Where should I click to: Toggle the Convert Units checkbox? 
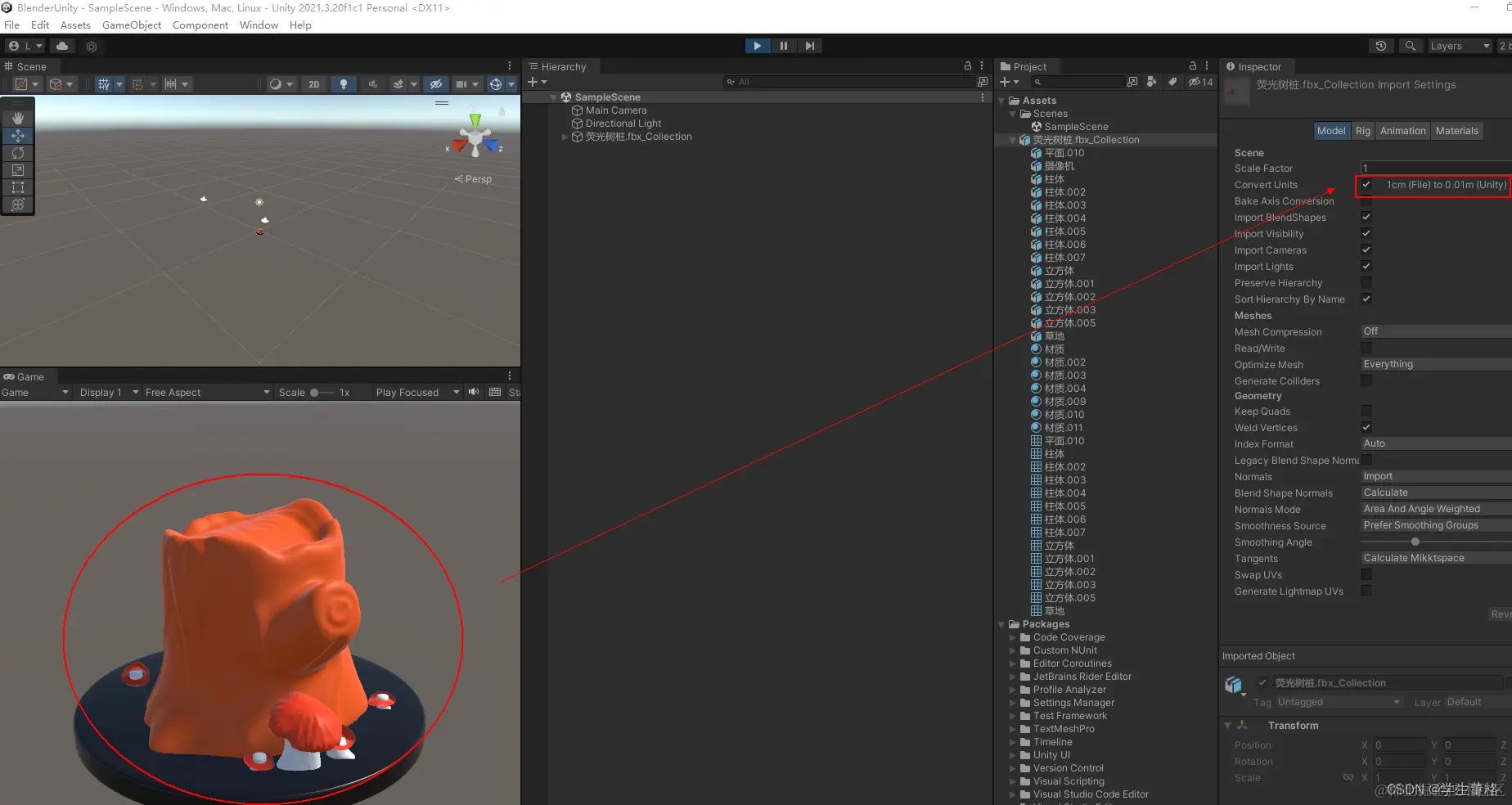click(1366, 184)
